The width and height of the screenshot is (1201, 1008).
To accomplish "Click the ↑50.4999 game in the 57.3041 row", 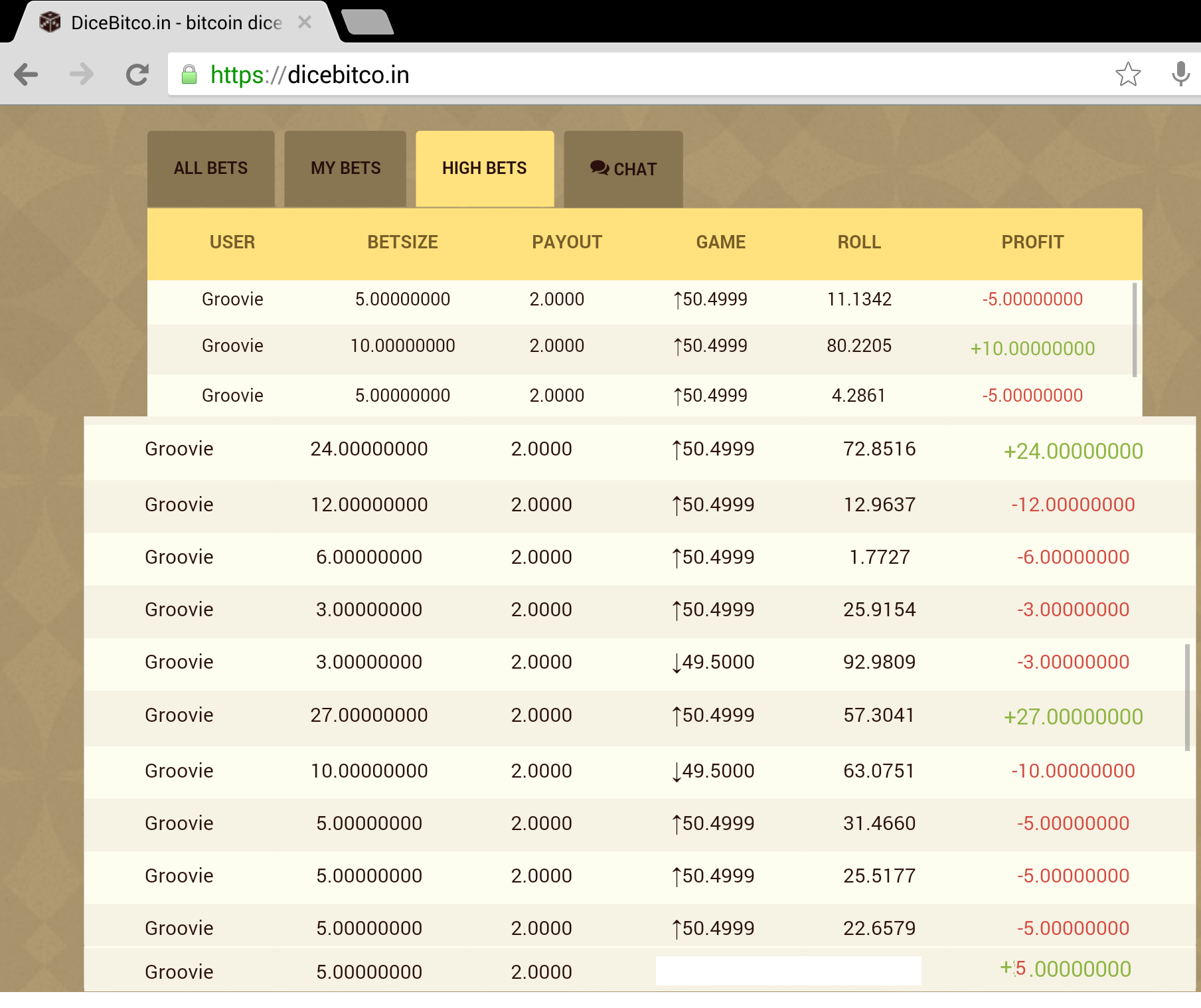I will coord(713,715).
